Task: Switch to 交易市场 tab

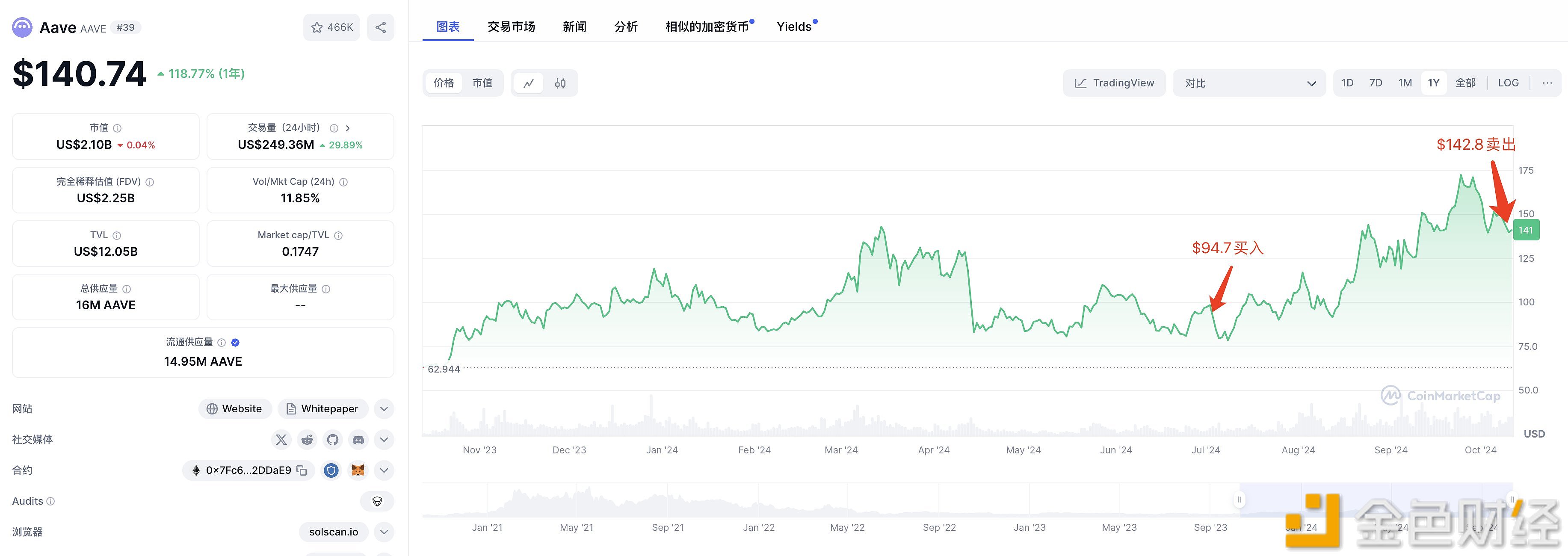Action: coord(511,27)
